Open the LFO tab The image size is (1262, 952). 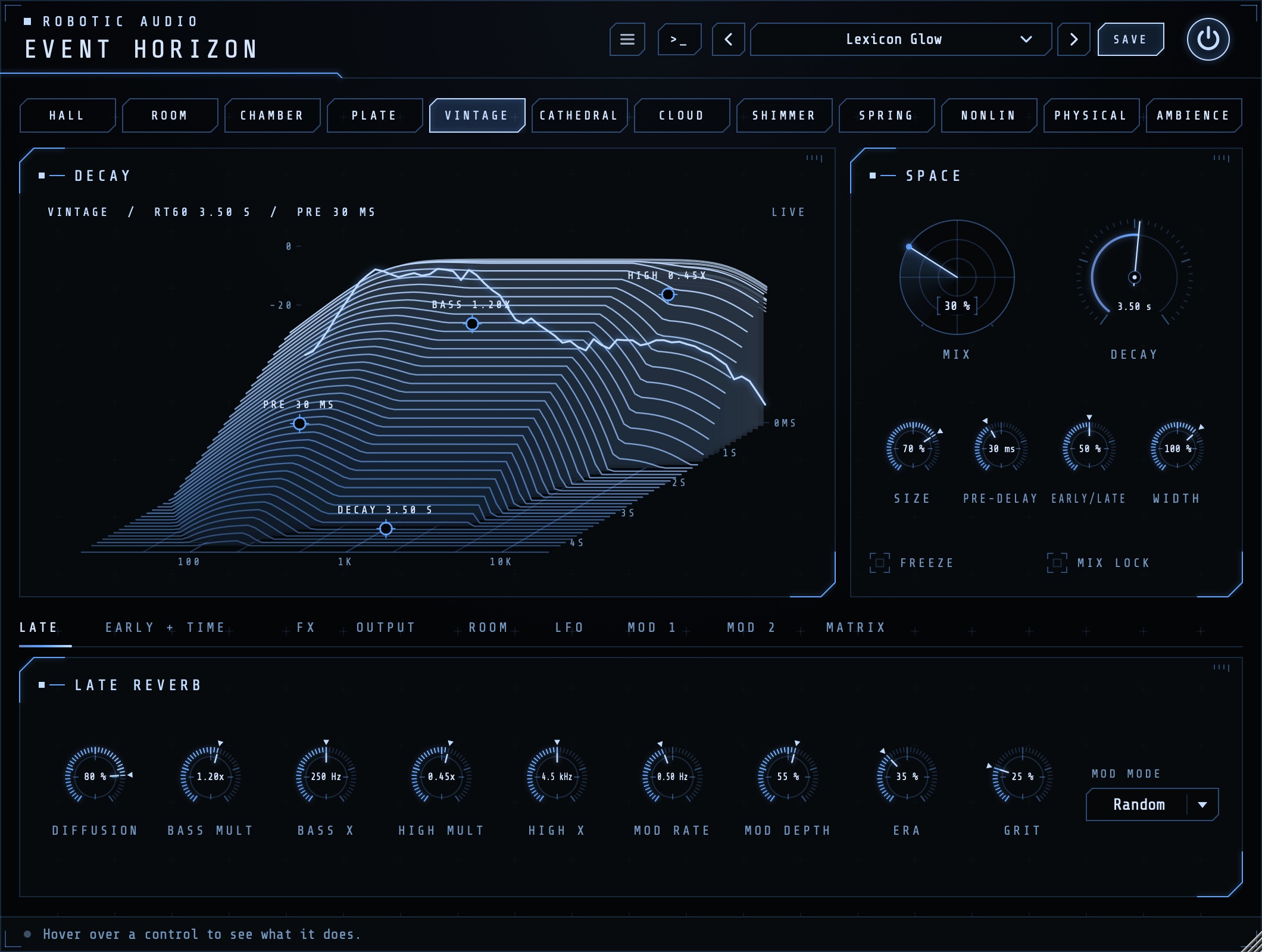(x=570, y=628)
